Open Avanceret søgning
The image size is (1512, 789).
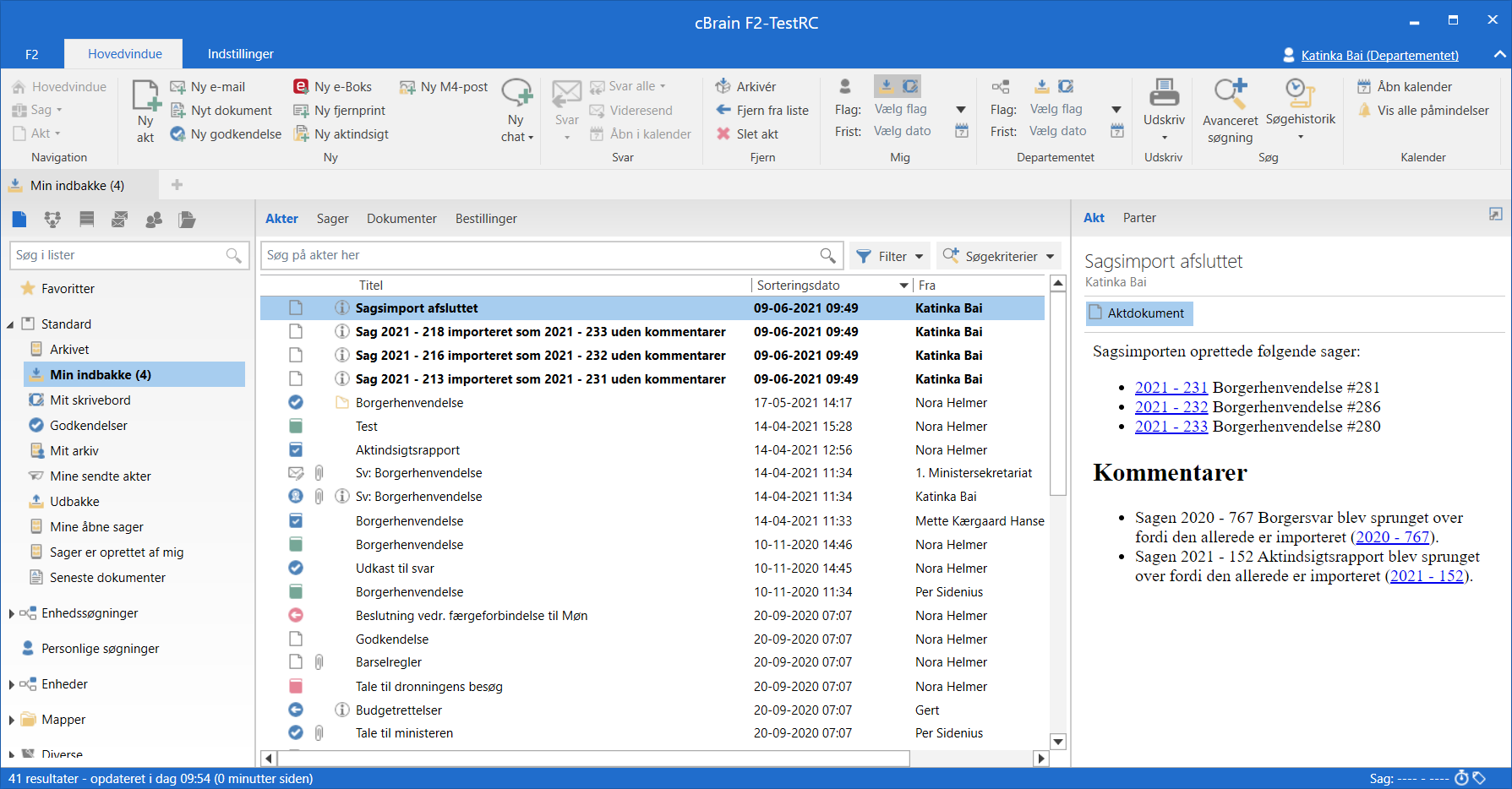(x=1231, y=112)
